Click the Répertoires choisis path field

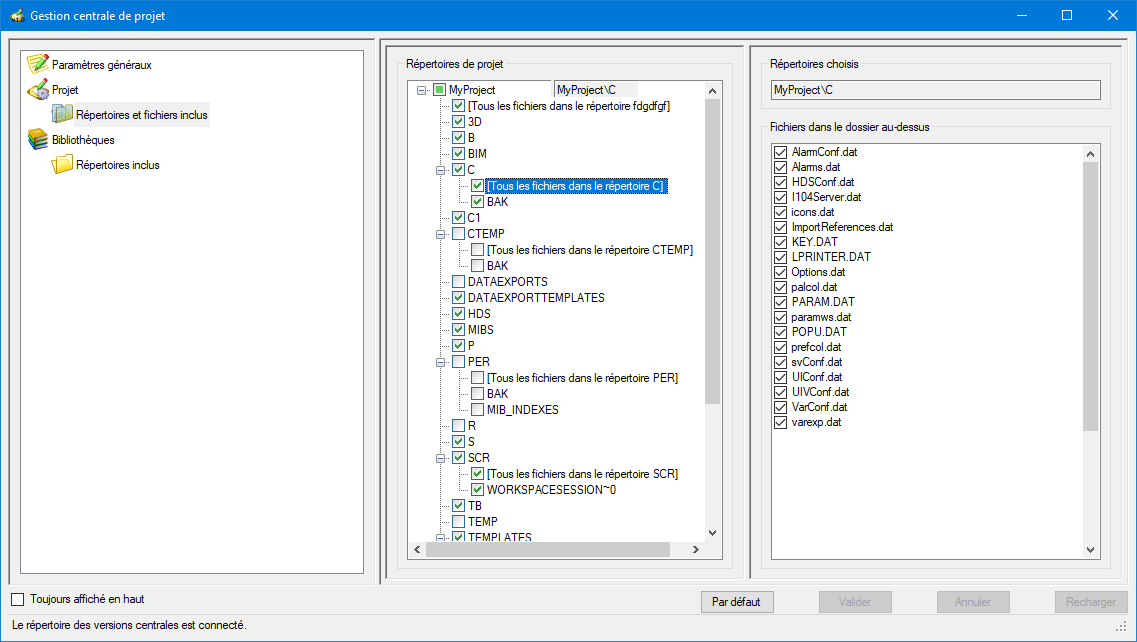pyautogui.click(x=934, y=90)
